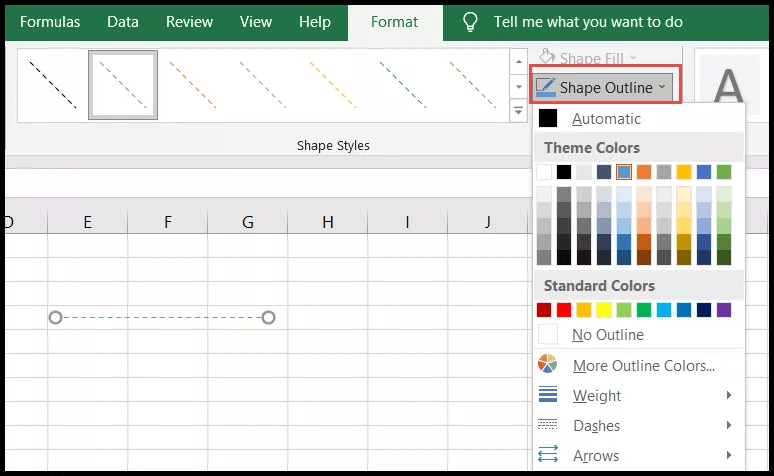Viewport: 774px width, 476px height.
Task: Pick the bright red standard color swatch
Action: click(564, 310)
